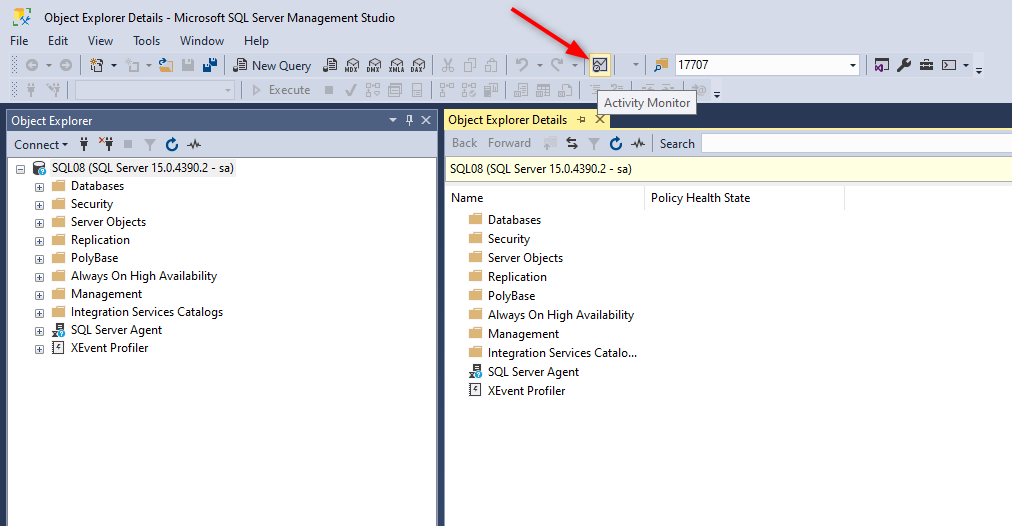
Task: Click the Execute button
Action: [x=281, y=90]
